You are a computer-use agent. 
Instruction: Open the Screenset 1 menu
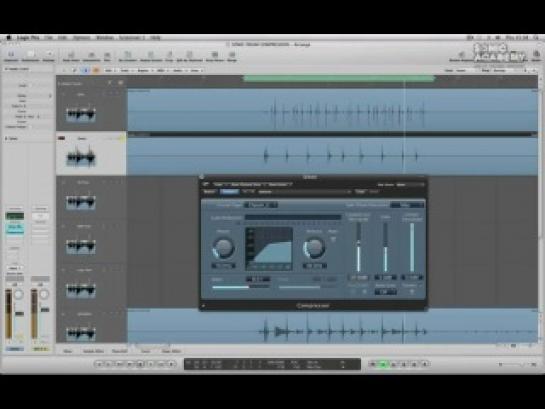131,37
